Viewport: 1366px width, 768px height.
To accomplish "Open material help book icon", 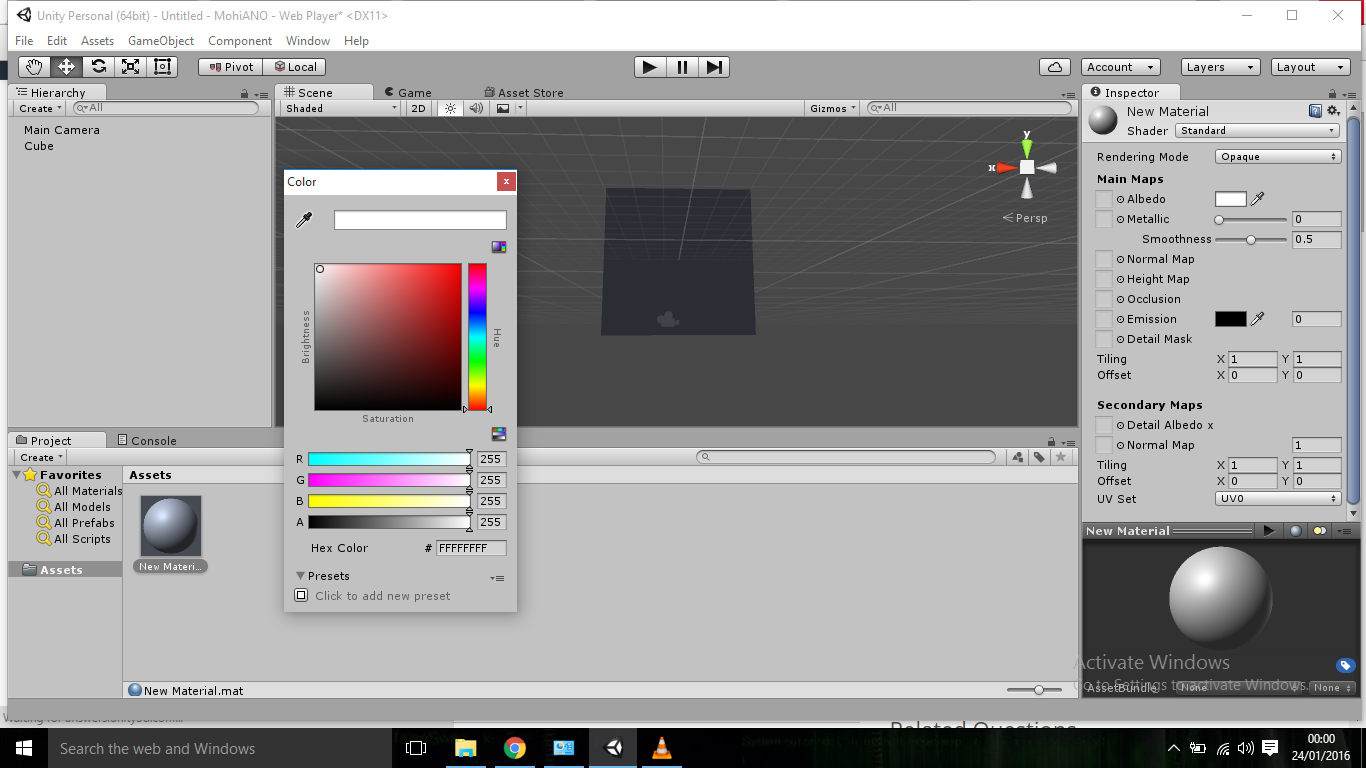I will click(1315, 111).
